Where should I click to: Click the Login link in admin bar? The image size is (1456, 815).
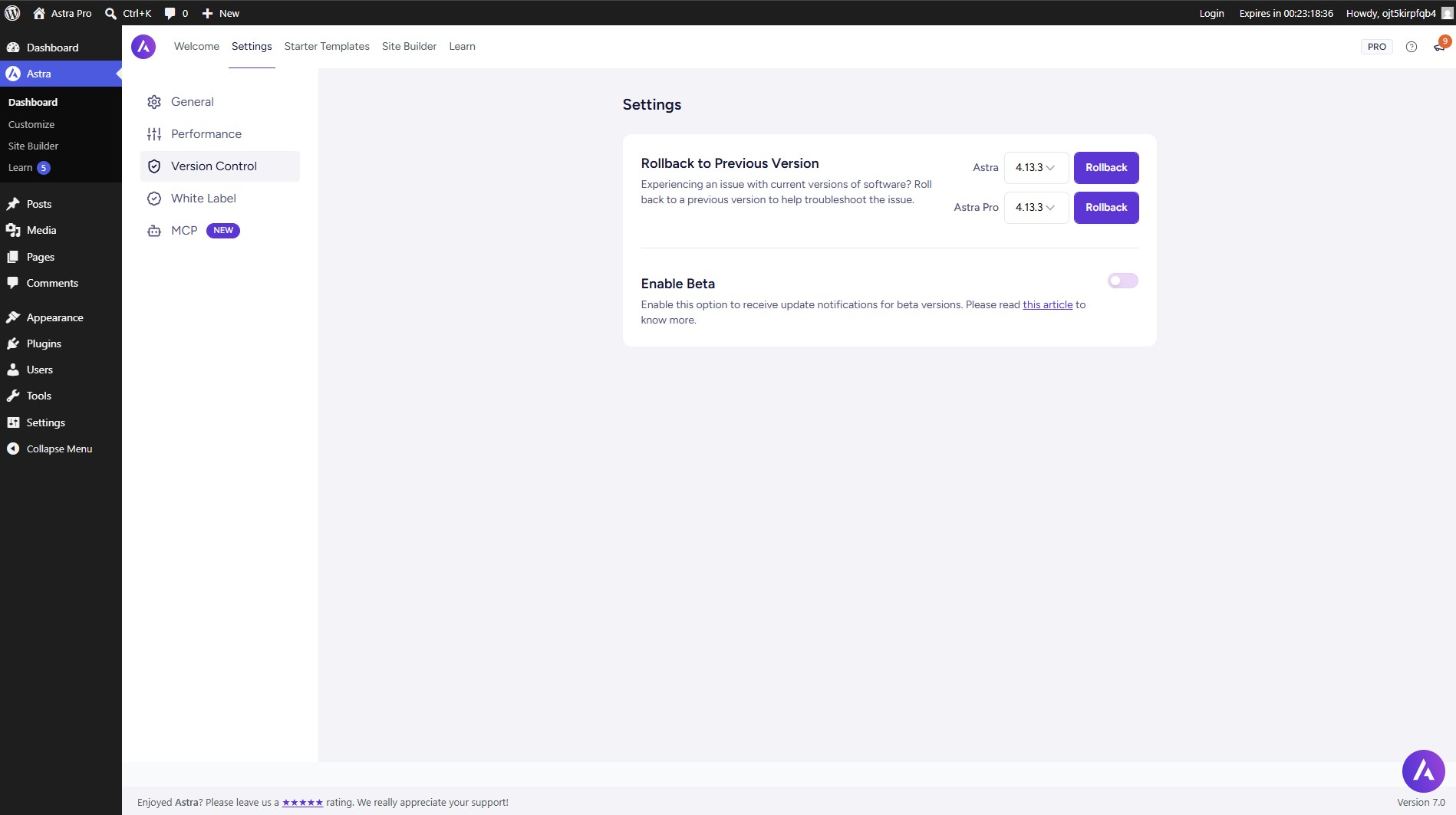tap(1211, 13)
